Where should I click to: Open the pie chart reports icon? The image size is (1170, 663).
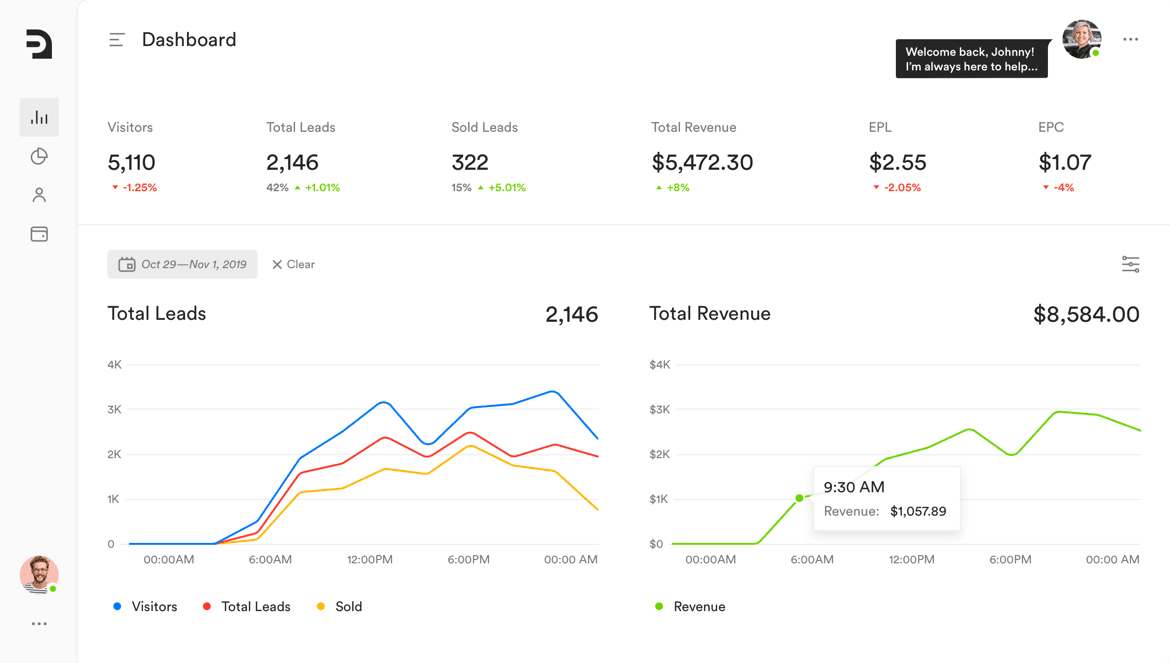[x=39, y=156]
